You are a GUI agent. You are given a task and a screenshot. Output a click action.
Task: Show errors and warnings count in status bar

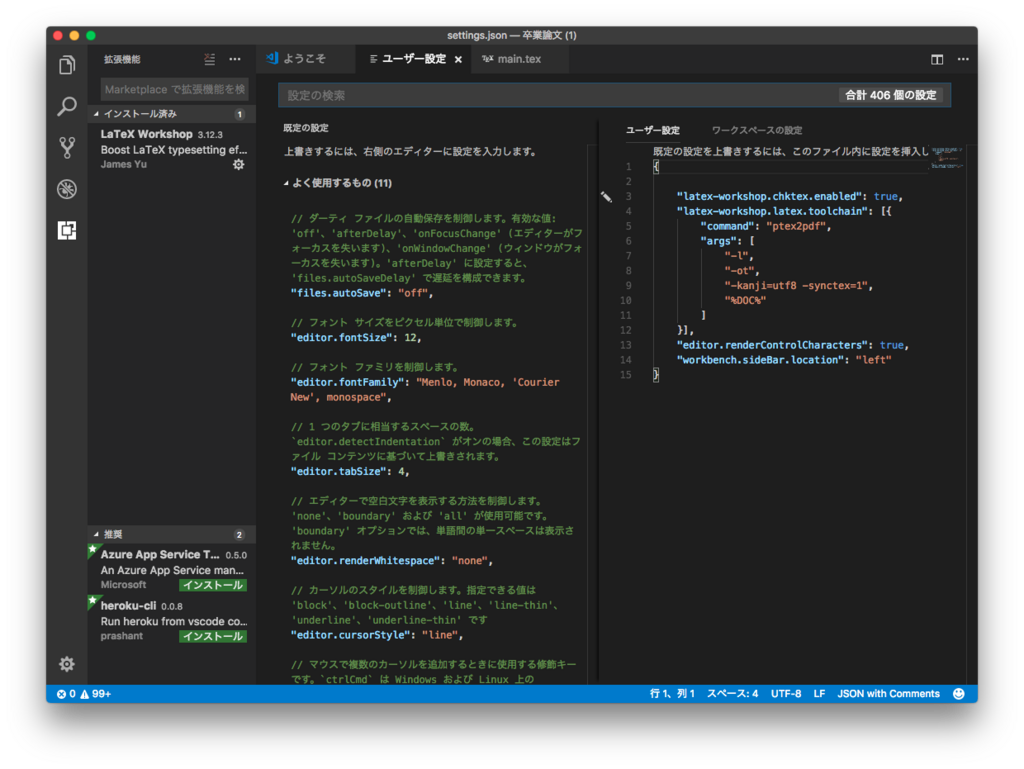pyautogui.click(x=84, y=694)
